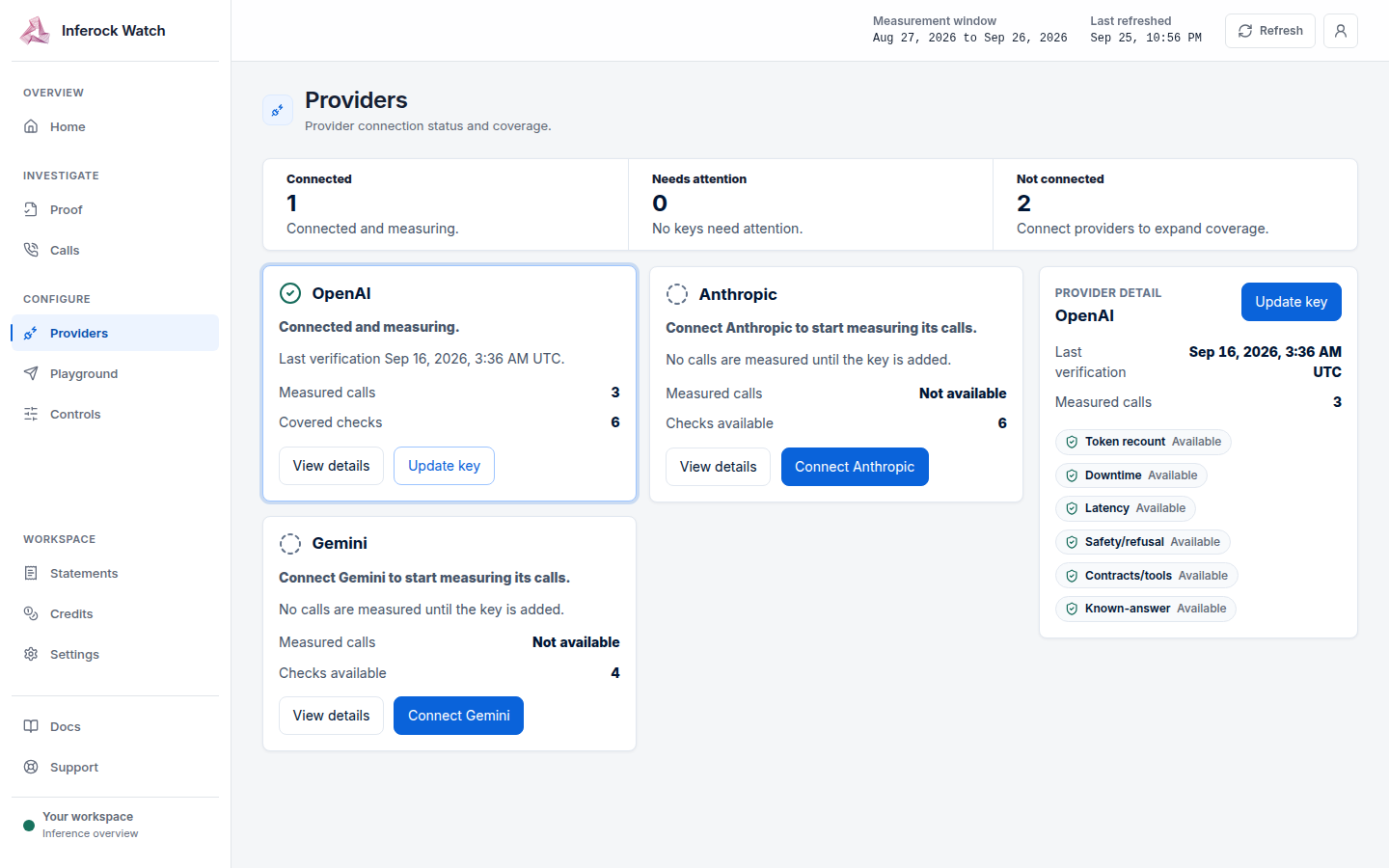Click the Latency shield icon
This screenshot has height=868, width=1389.
click(x=1072, y=508)
